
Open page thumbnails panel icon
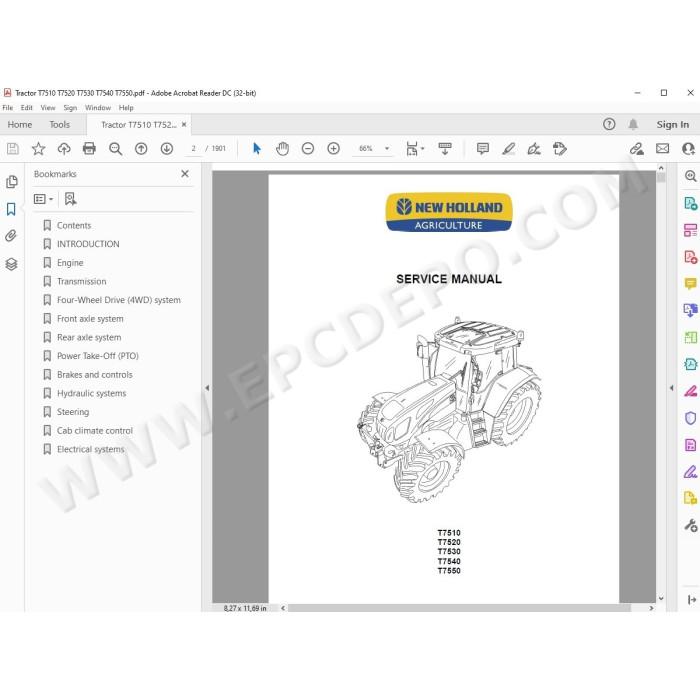click(x=12, y=182)
